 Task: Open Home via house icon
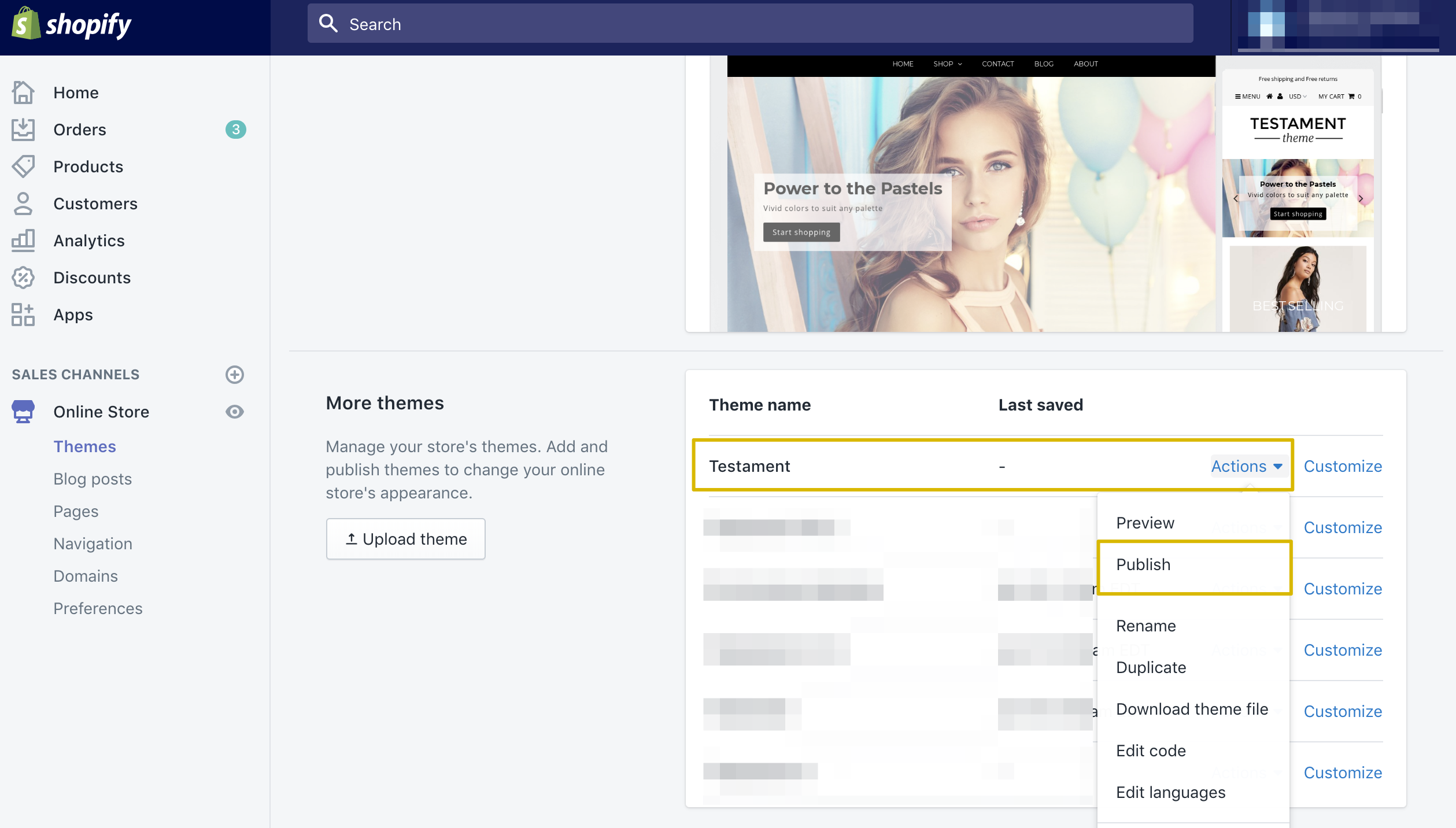[23, 93]
